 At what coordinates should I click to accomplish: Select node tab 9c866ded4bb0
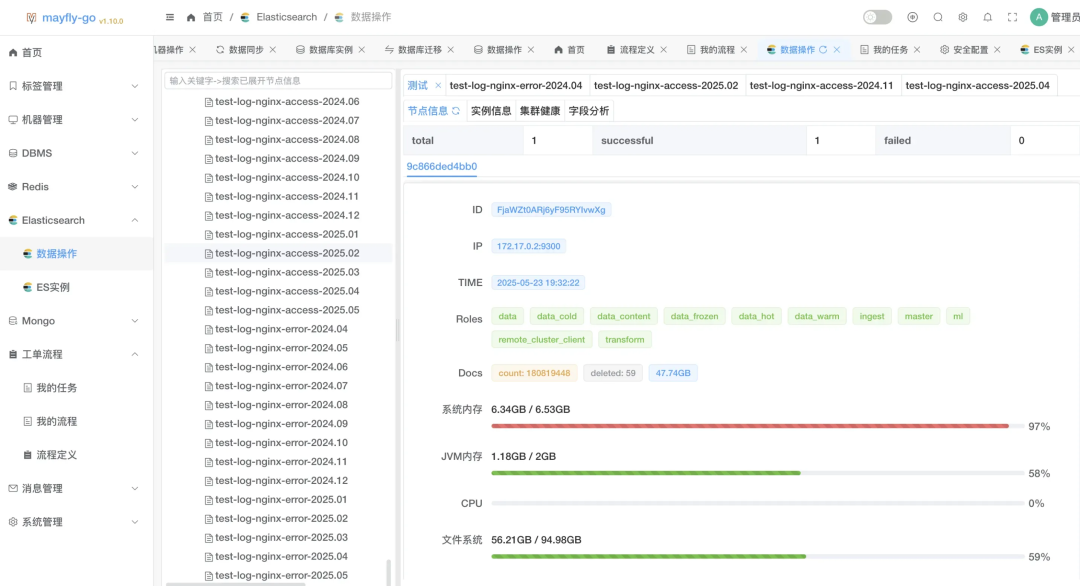pos(442,167)
